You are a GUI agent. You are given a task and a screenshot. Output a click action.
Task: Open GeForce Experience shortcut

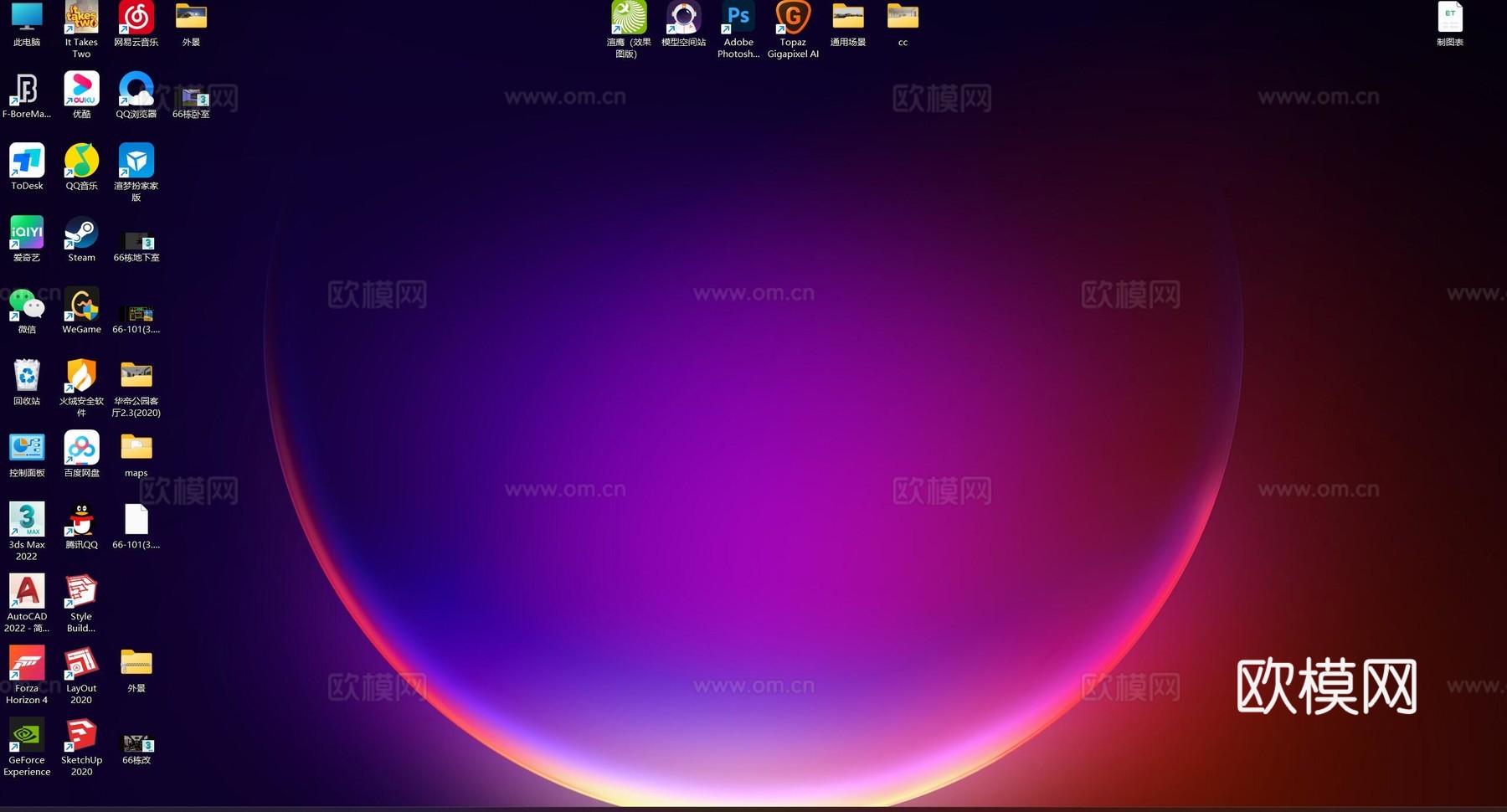(27, 736)
